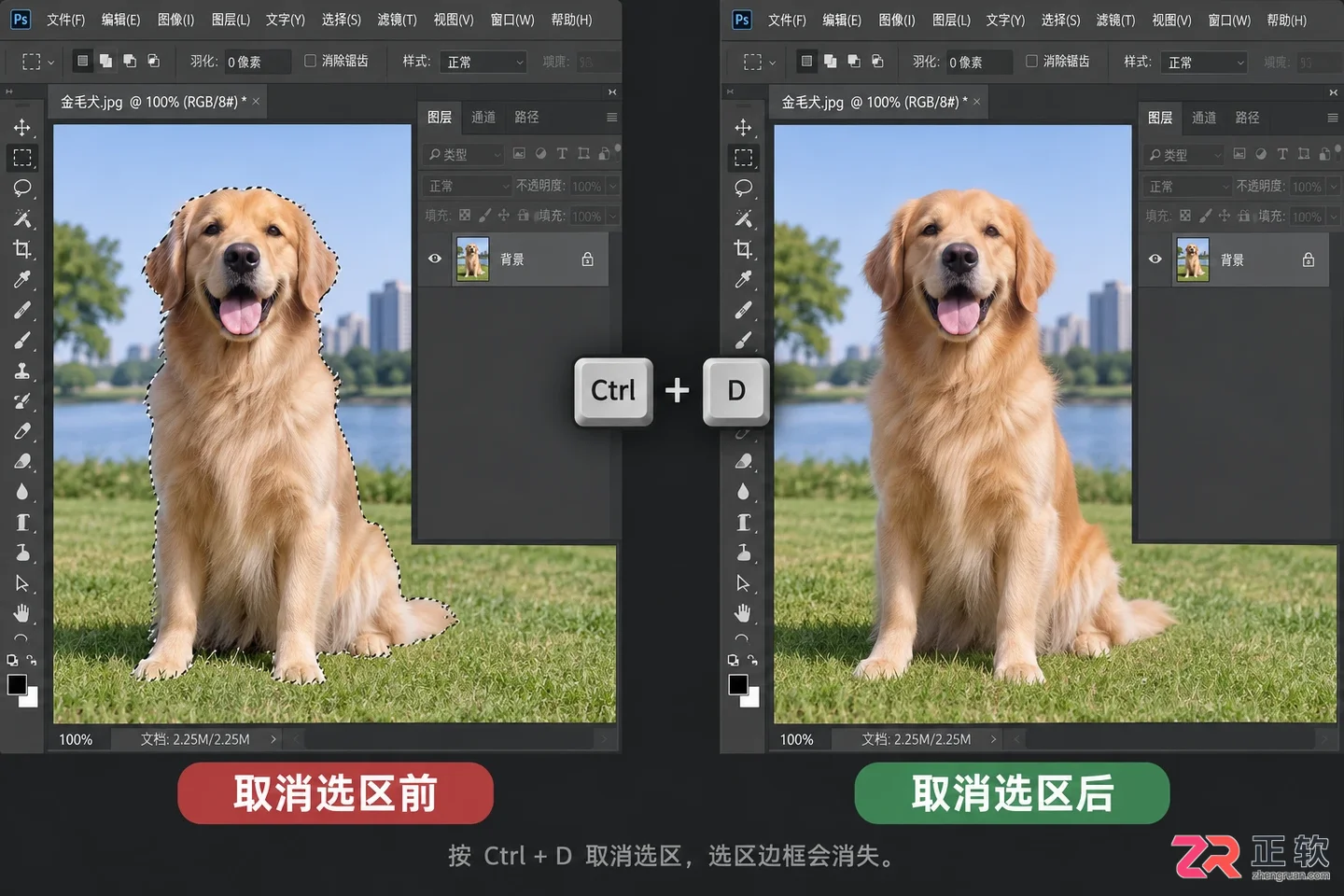Click the 背景 layer lock in 取消选区后 window
This screenshot has height=896, width=1344.
[1309, 259]
